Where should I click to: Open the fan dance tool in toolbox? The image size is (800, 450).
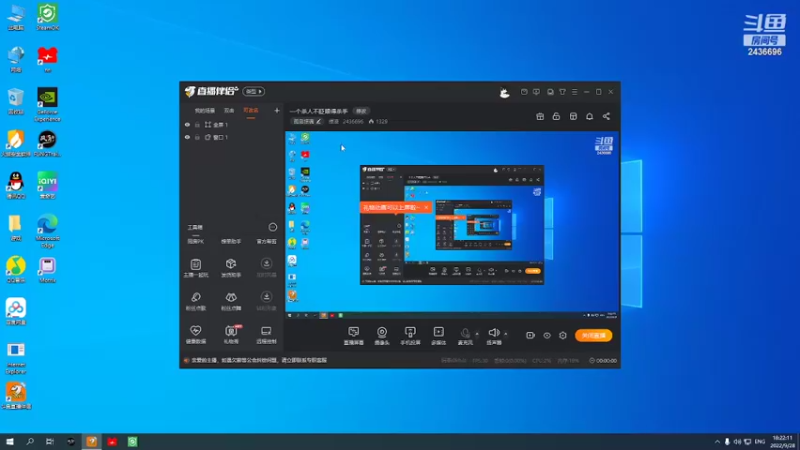tap(231, 301)
